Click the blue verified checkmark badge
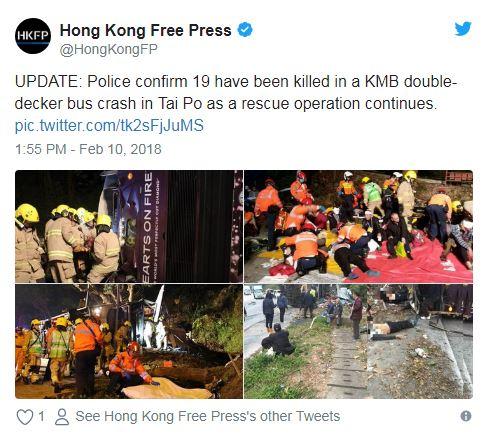 pos(245,30)
